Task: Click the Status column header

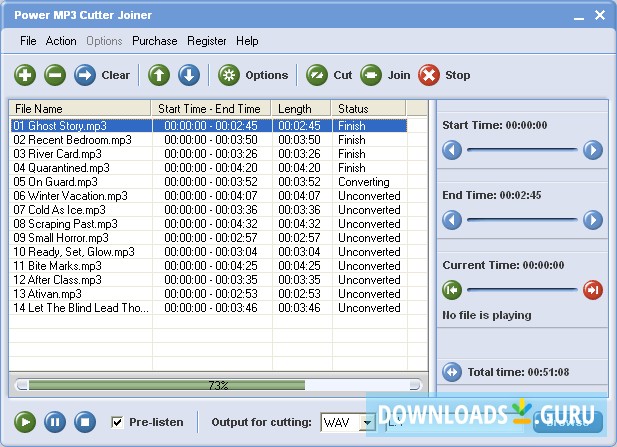Action: 368,109
